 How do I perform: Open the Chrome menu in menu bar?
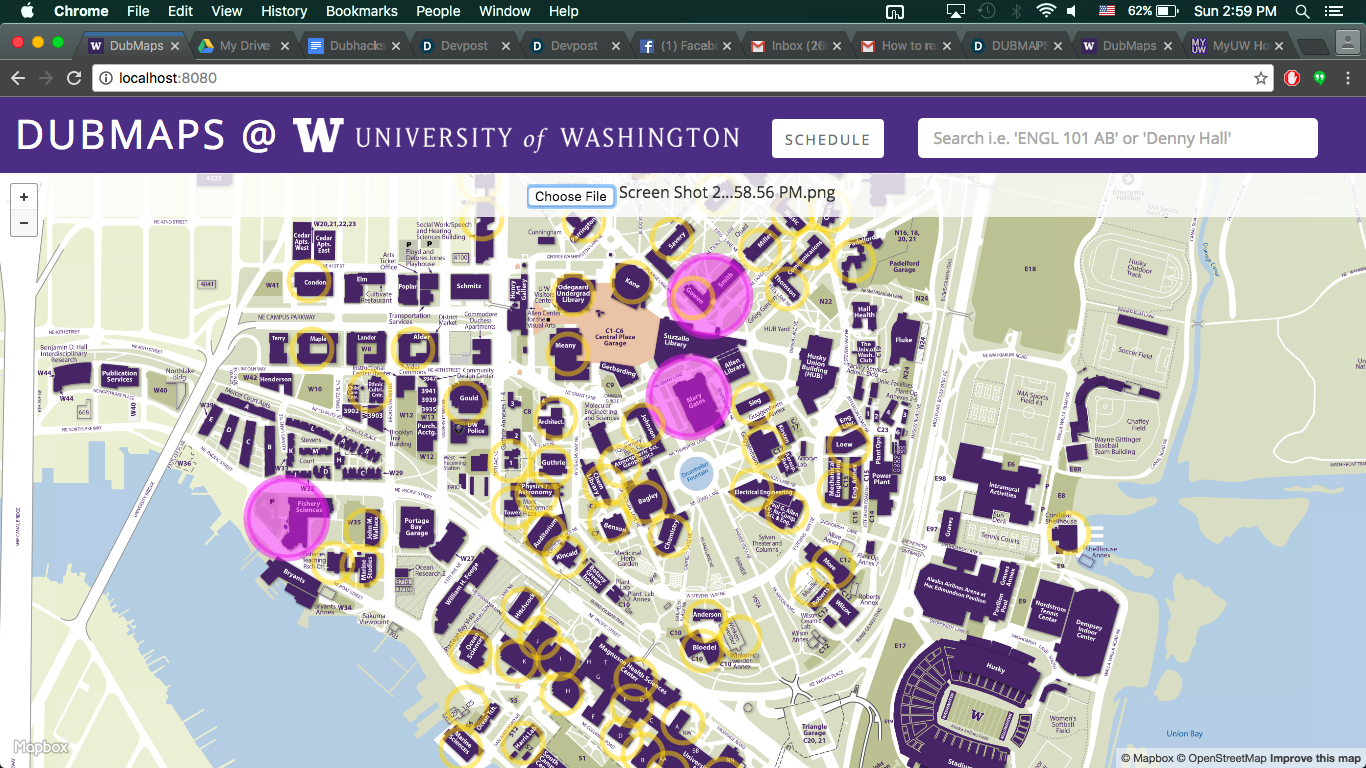click(x=81, y=11)
